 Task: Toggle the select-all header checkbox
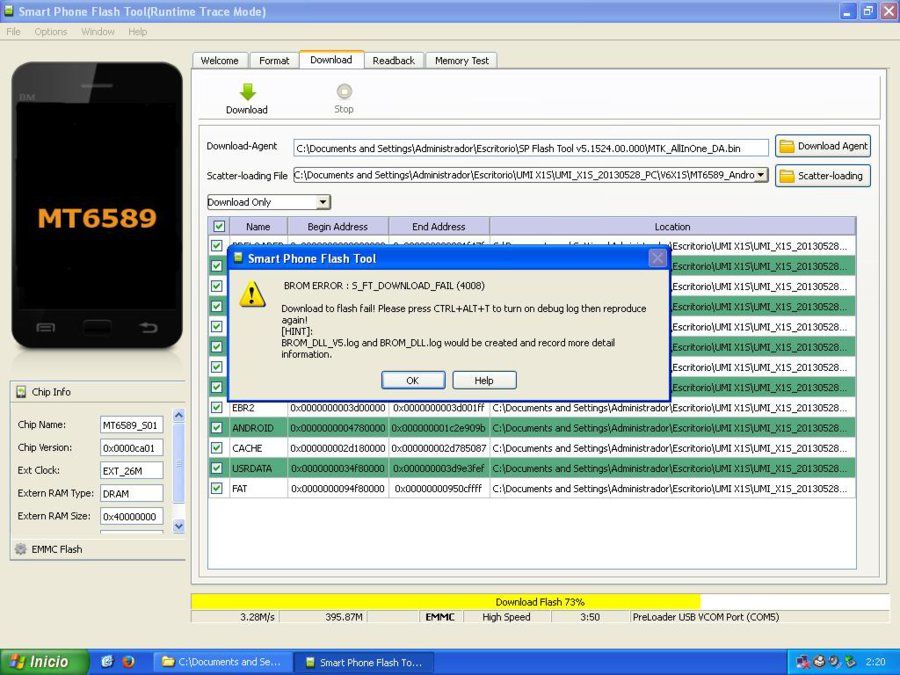pyautogui.click(x=219, y=226)
